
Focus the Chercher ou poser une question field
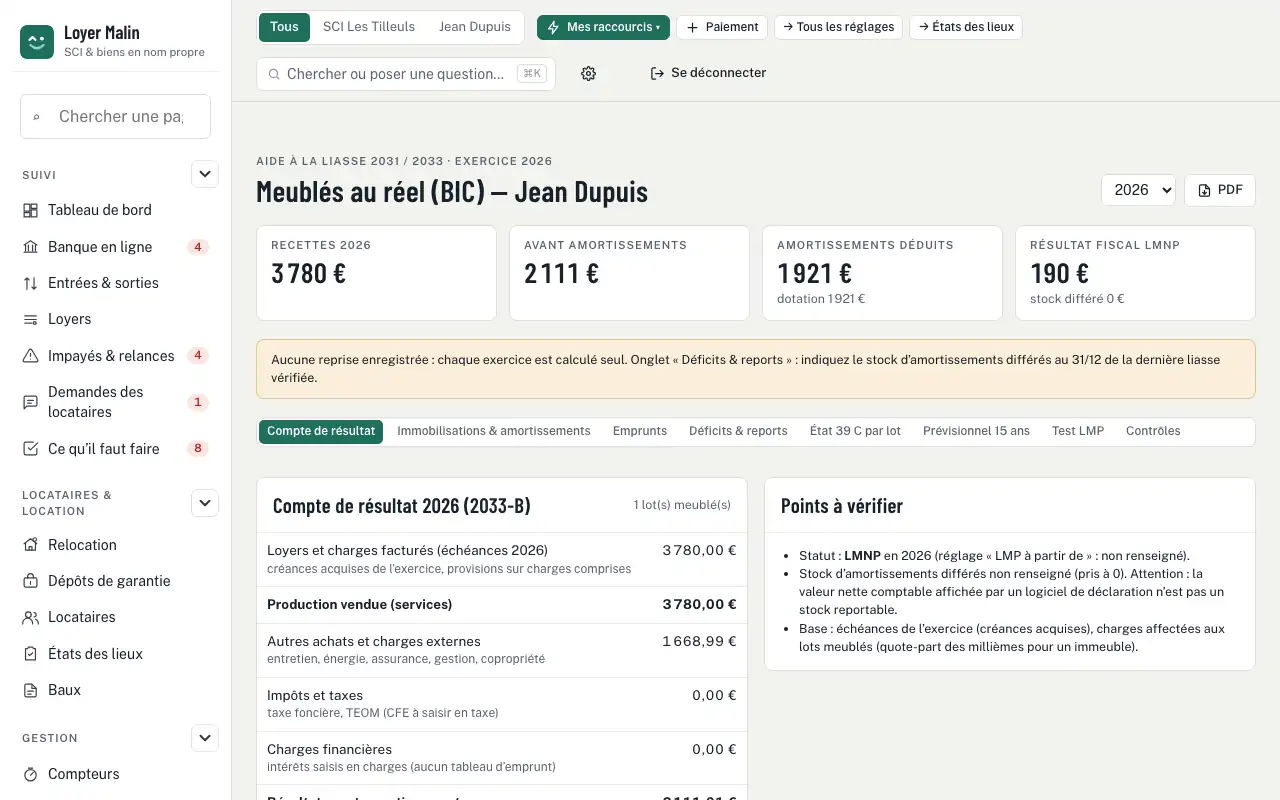406,74
